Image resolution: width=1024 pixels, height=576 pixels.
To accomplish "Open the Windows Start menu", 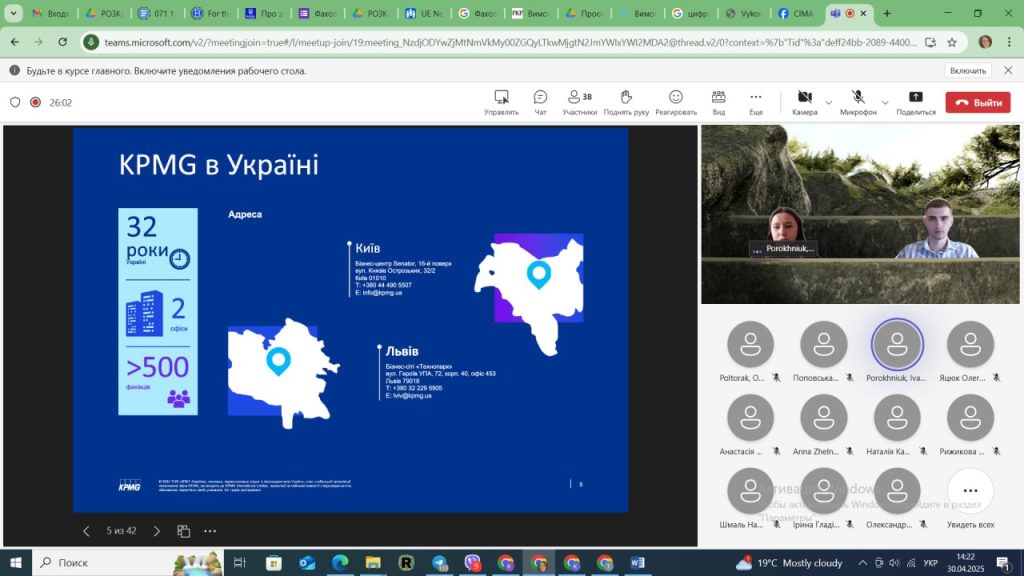I will coord(16,562).
